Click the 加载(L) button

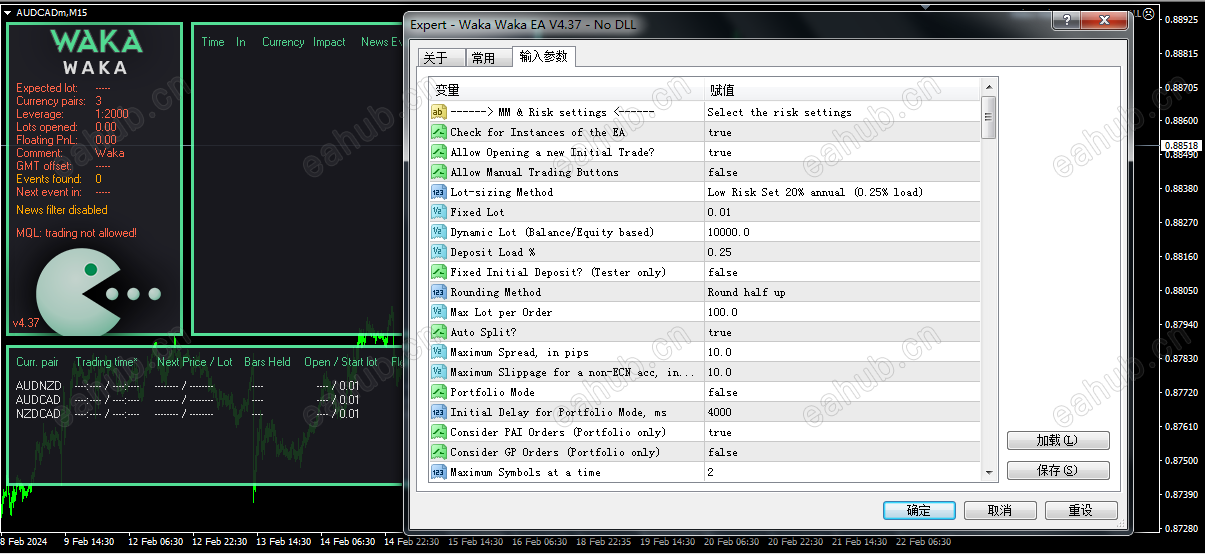1058,440
